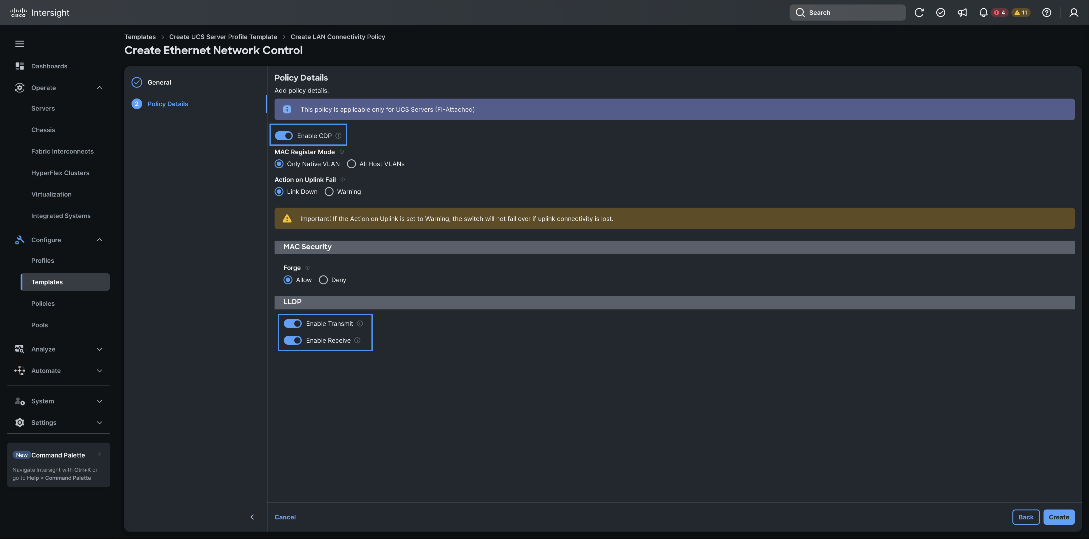Image resolution: width=1089 pixels, height=539 pixels.
Task: Expand the Analyze section chevron
Action: (99, 349)
